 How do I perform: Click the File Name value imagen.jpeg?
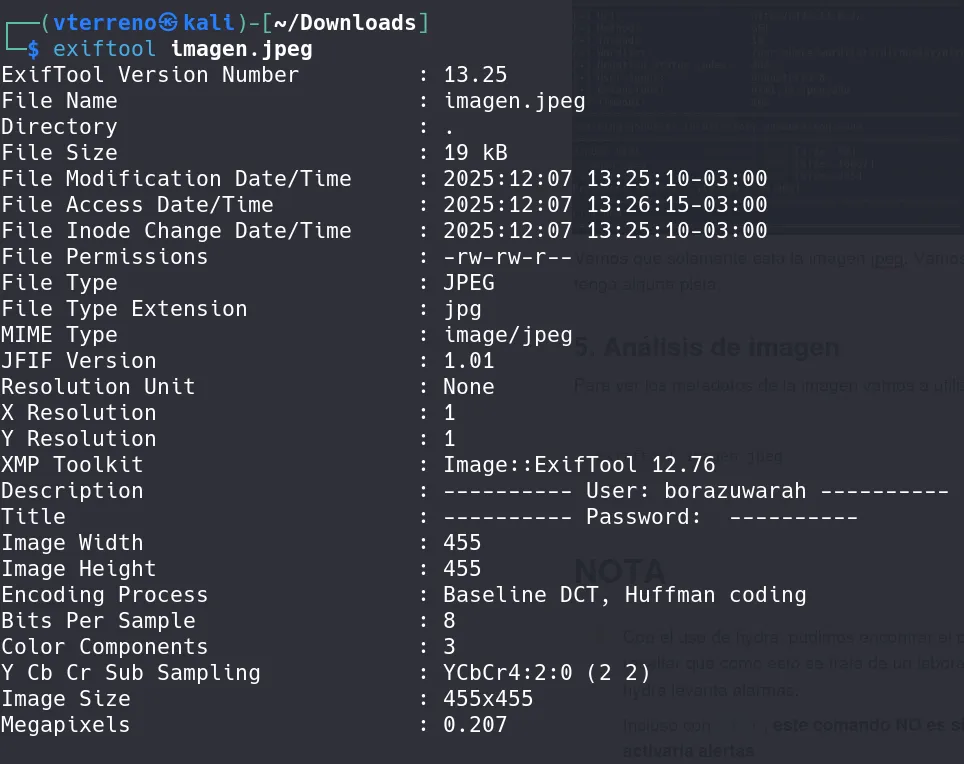click(x=514, y=101)
